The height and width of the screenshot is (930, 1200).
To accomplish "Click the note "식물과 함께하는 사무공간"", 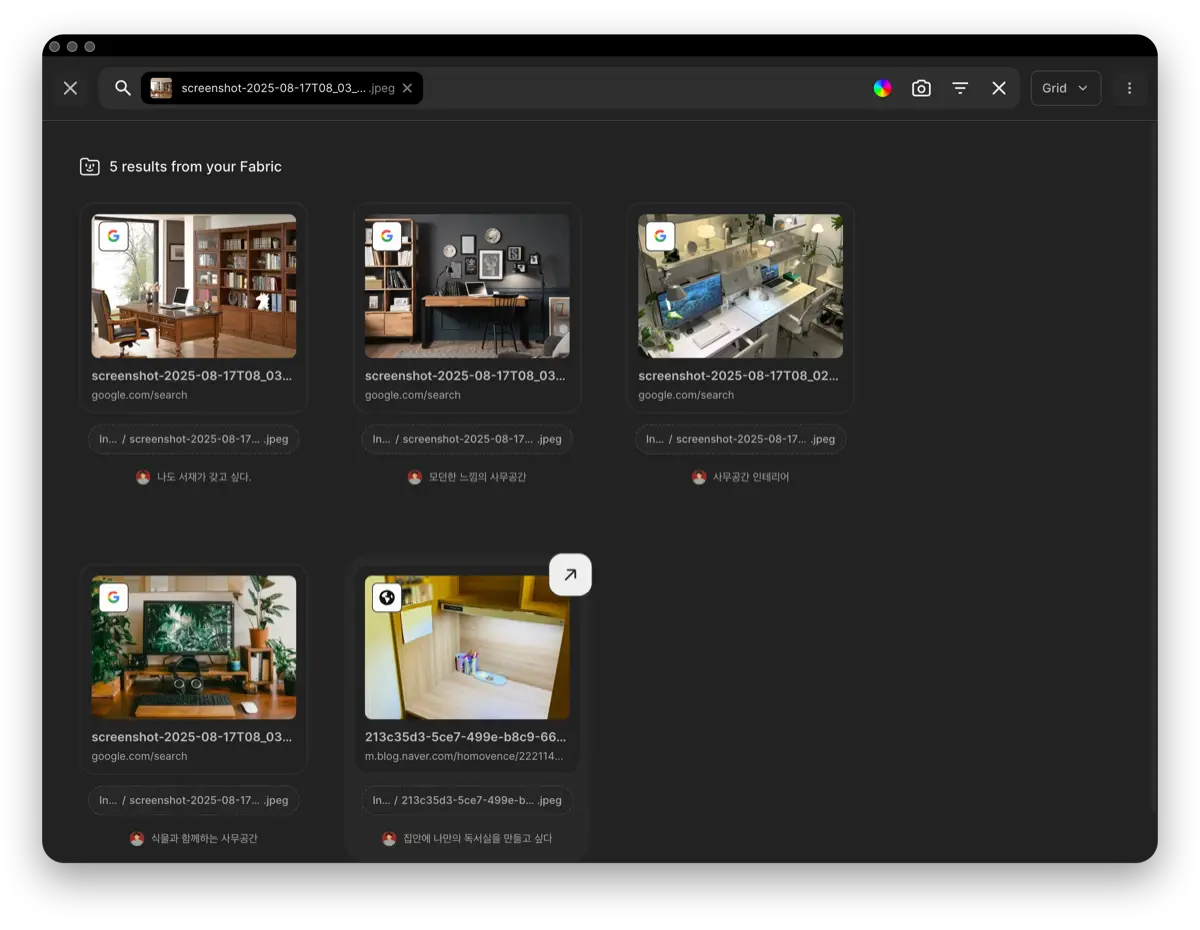I will (204, 838).
